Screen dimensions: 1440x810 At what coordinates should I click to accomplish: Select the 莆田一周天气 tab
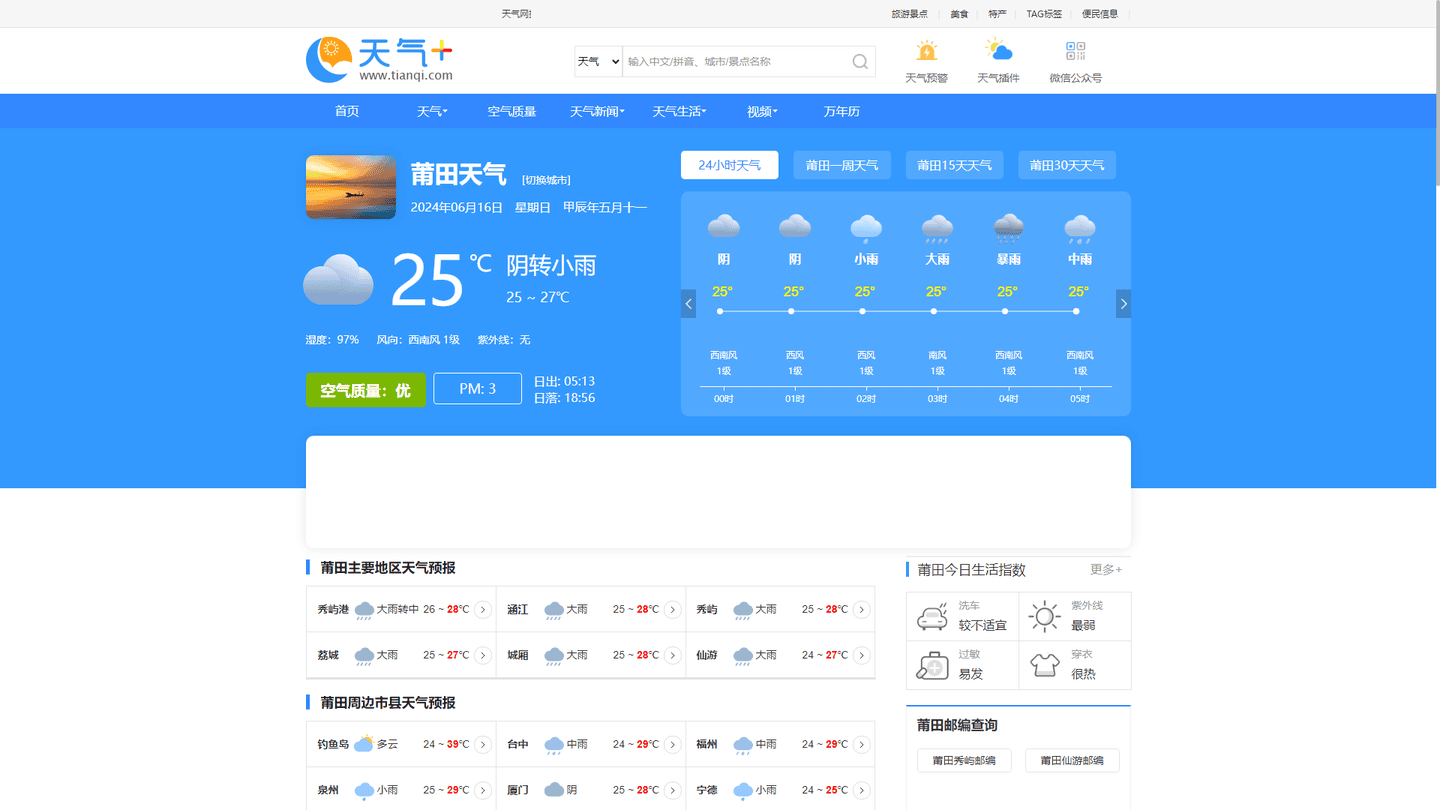coord(842,165)
